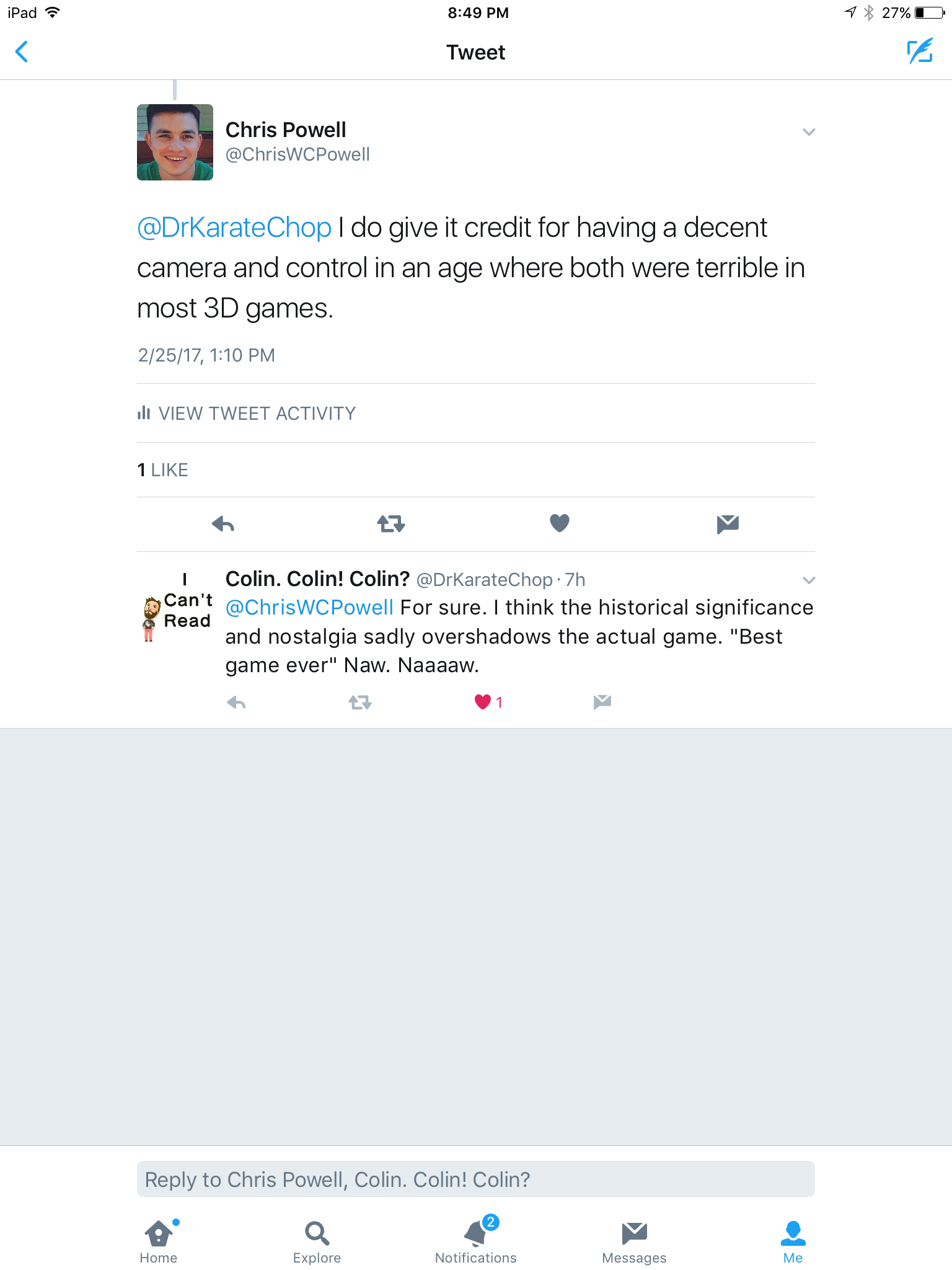Open the compose new tweet icon
Image resolution: width=952 pixels, height=1270 pixels.
pyautogui.click(x=920, y=51)
